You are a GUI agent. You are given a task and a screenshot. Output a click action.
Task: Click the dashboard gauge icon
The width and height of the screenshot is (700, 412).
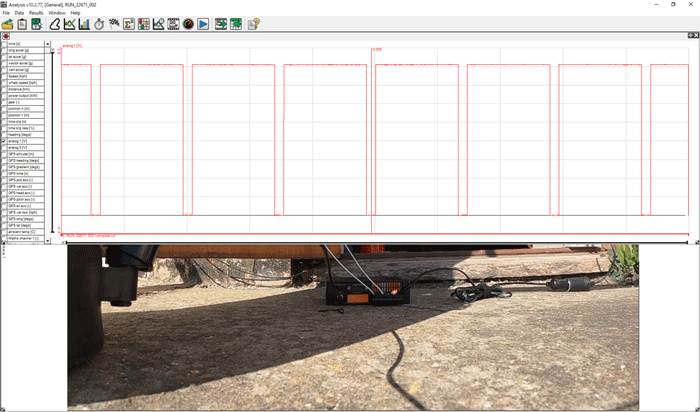pyautogui.click(x=188, y=24)
